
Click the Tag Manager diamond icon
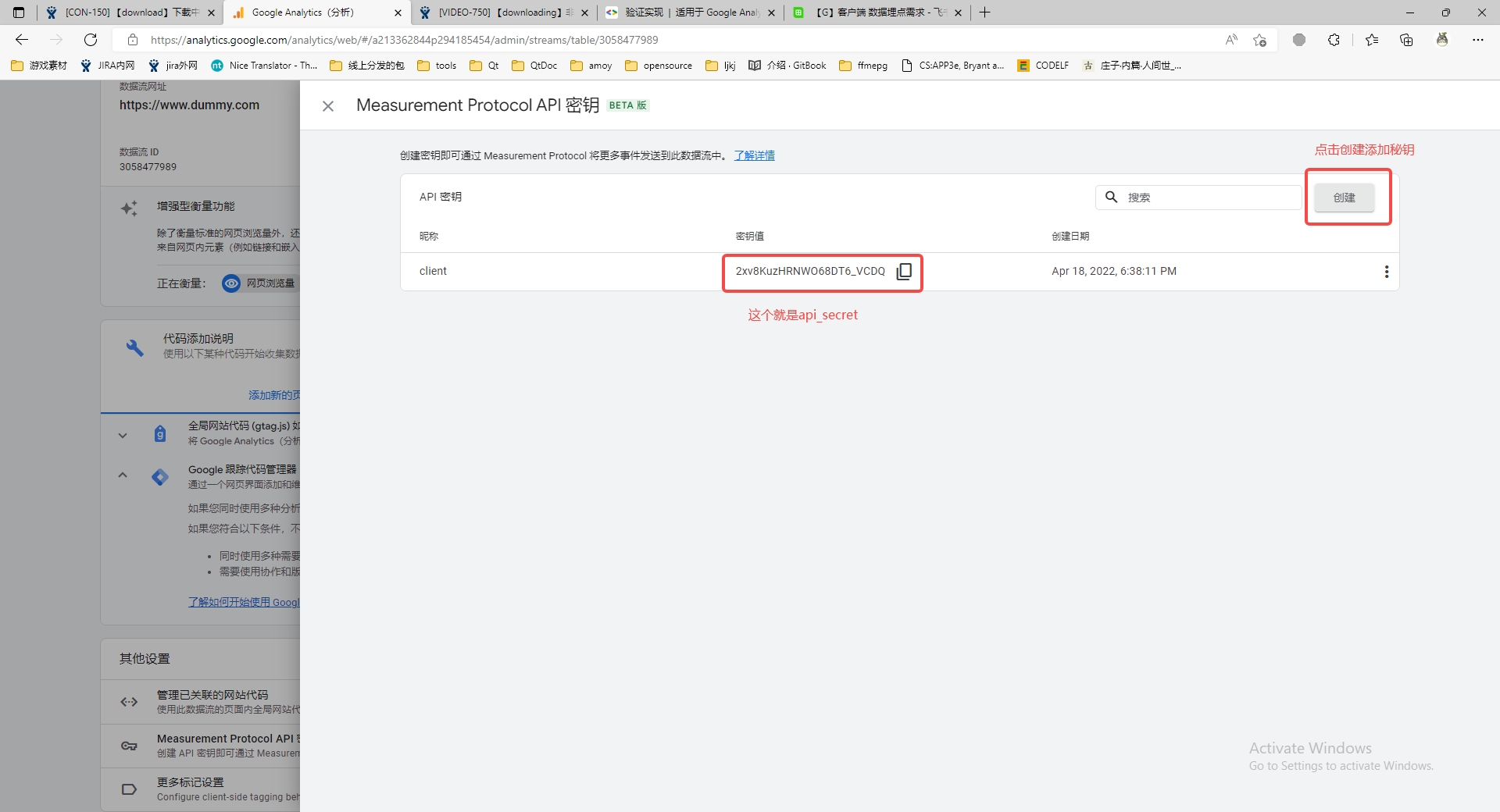coord(160,477)
